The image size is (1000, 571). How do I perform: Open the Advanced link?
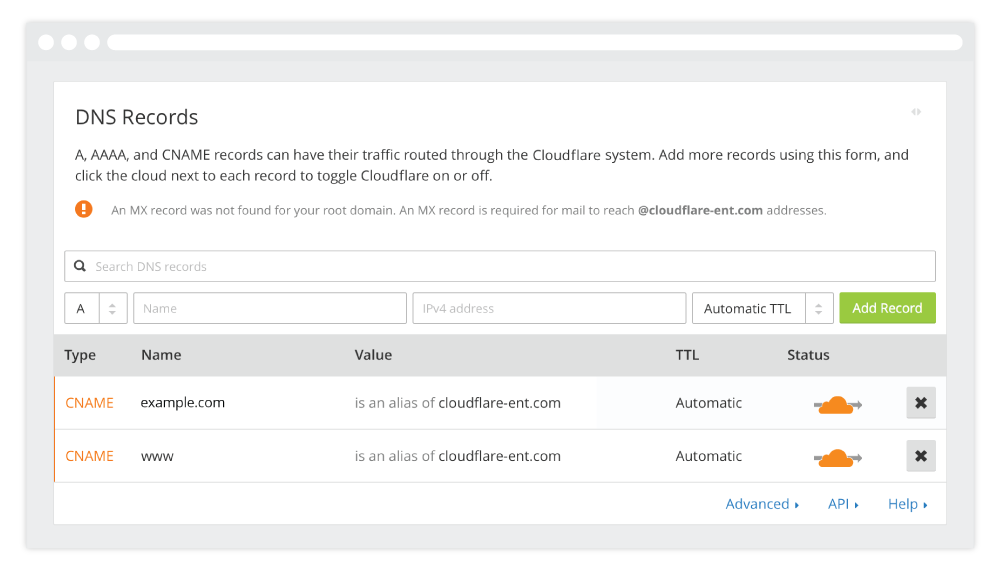[x=762, y=504]
